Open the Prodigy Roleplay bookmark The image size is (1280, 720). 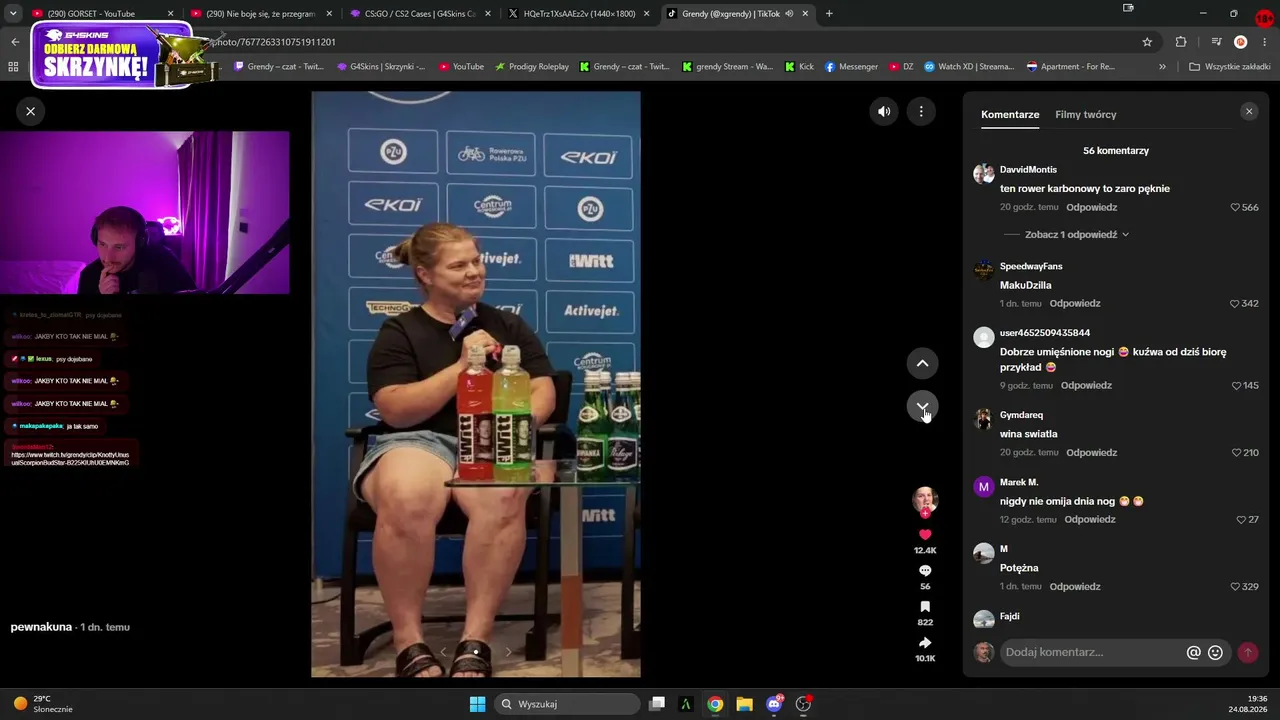click(531, 67)
